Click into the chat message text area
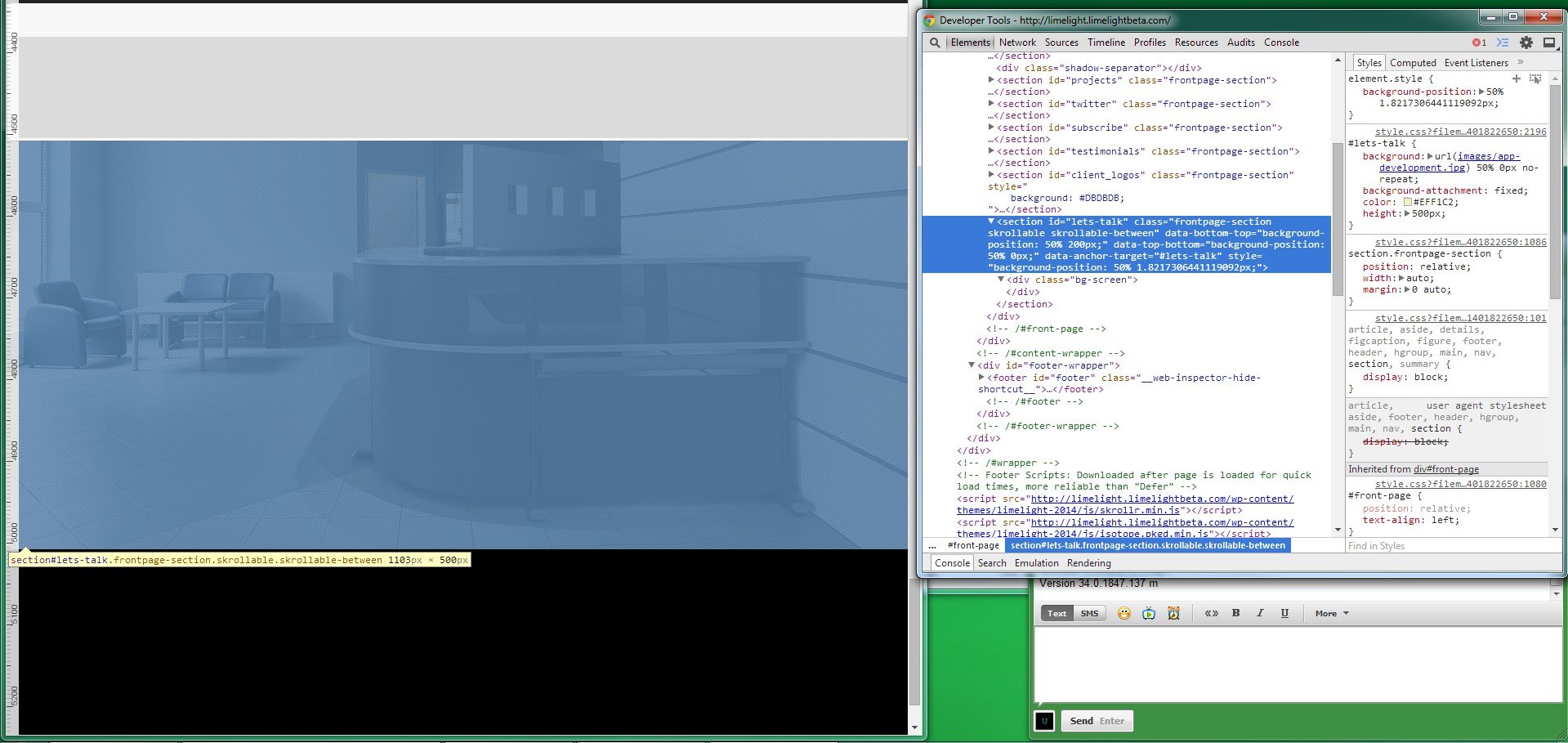 (x=1298, y=665)
